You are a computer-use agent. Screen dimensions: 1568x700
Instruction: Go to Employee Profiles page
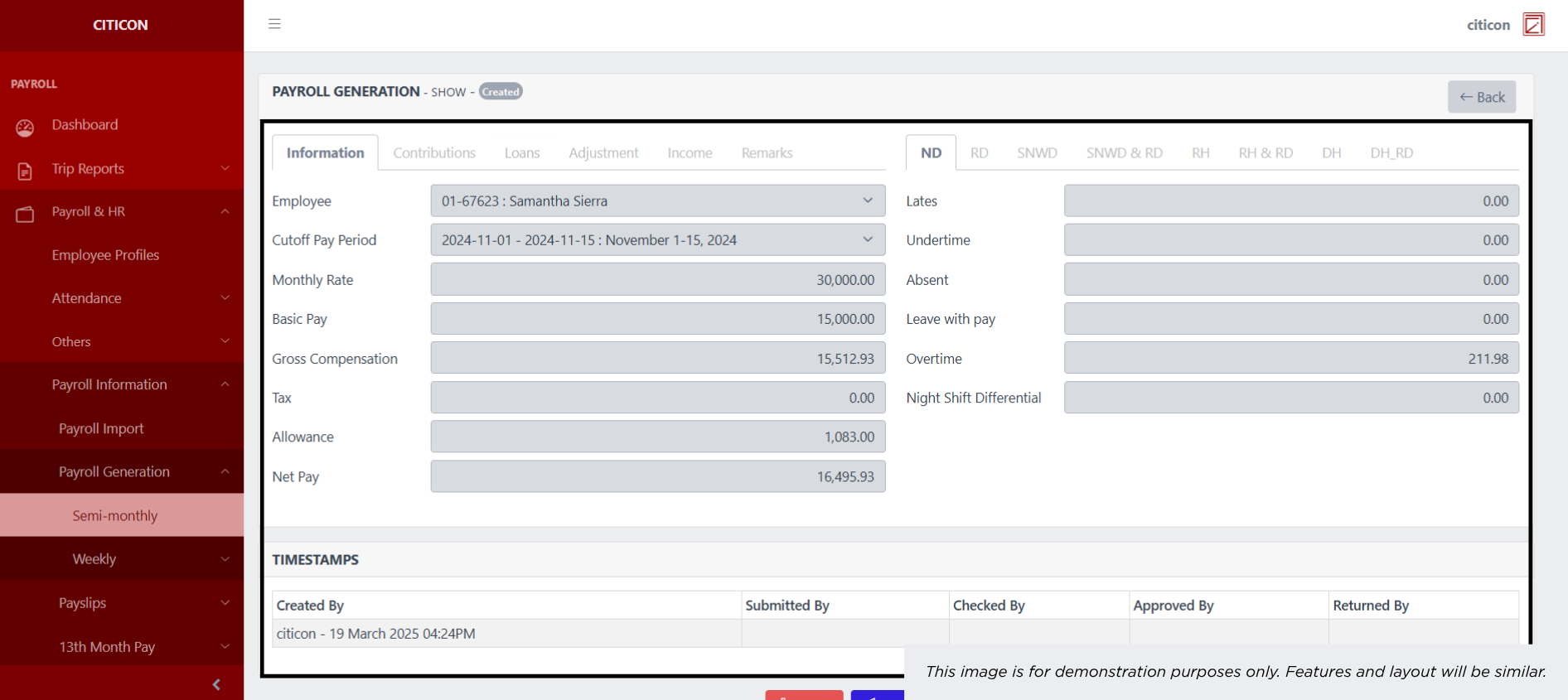(105, 255)
